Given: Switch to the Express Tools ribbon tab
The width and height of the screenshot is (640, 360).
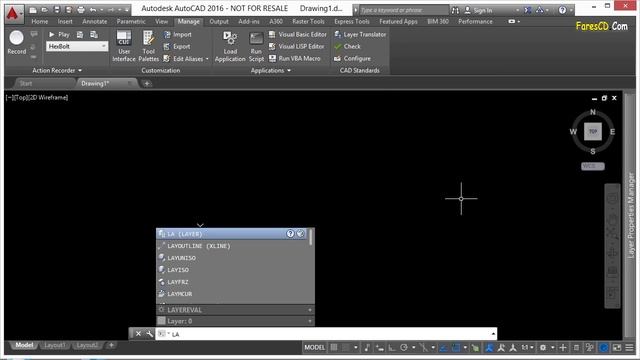Looking at the screenshot, I should 352,21.
